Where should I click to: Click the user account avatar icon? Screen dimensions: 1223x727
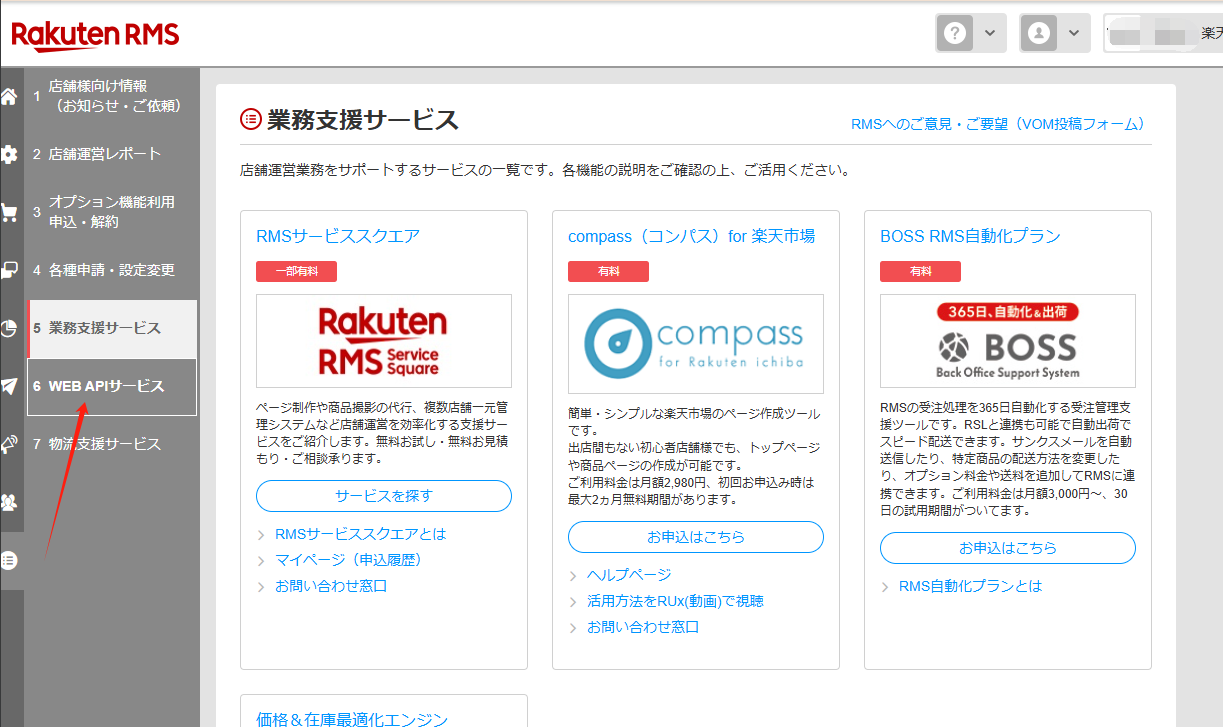(x=1040, y=33)
